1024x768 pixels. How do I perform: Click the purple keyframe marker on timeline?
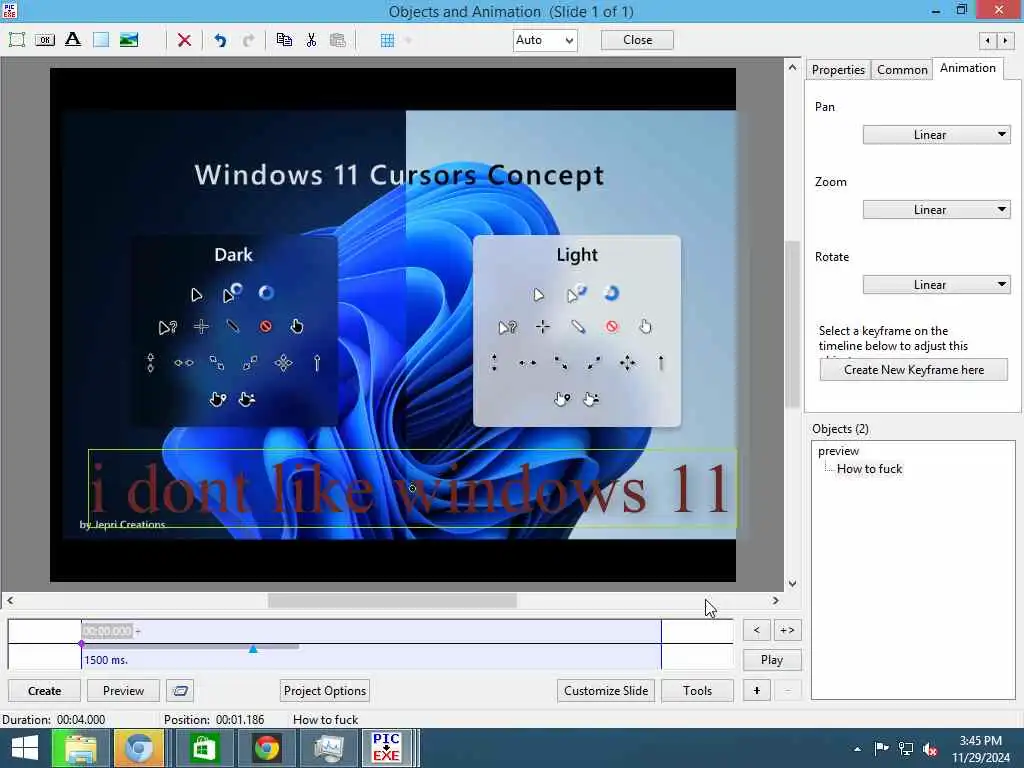(81, 644)
